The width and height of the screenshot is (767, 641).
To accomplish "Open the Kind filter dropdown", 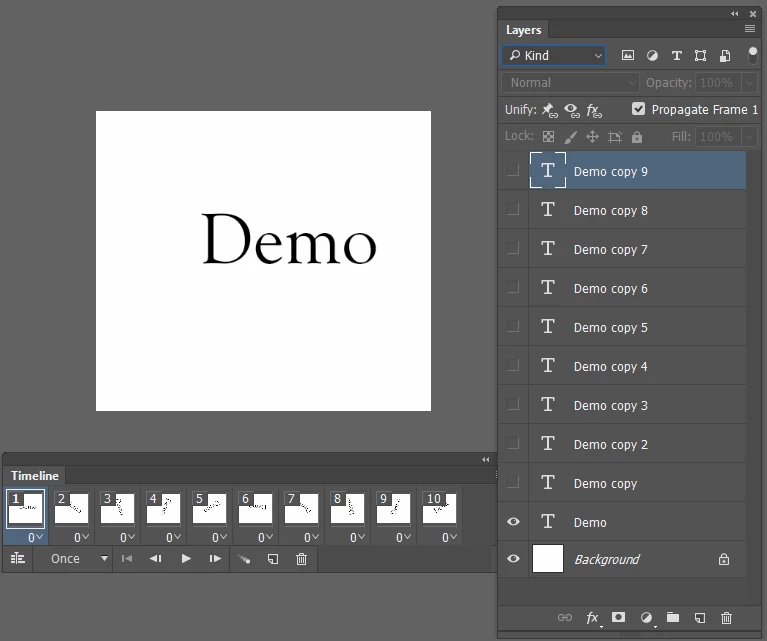I will click(x=554, y=55).
